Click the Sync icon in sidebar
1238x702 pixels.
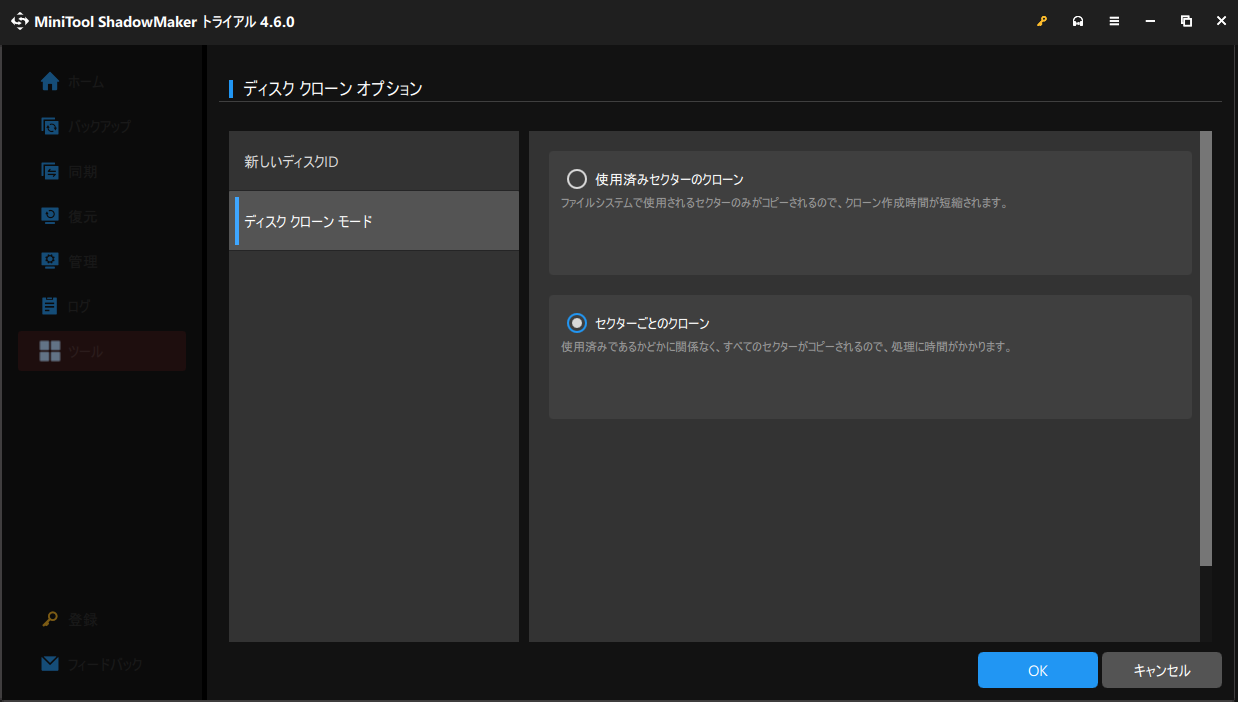click(x=50, y=171)
